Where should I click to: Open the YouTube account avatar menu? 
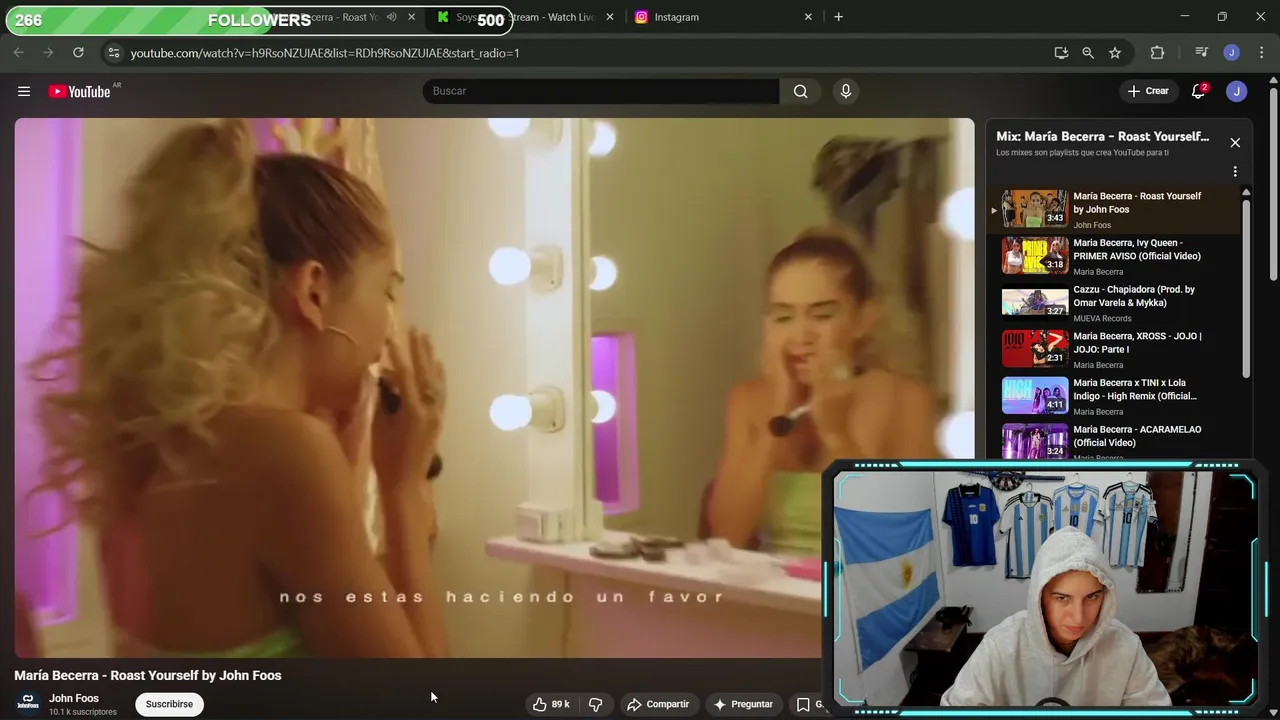pos(1237,91)
